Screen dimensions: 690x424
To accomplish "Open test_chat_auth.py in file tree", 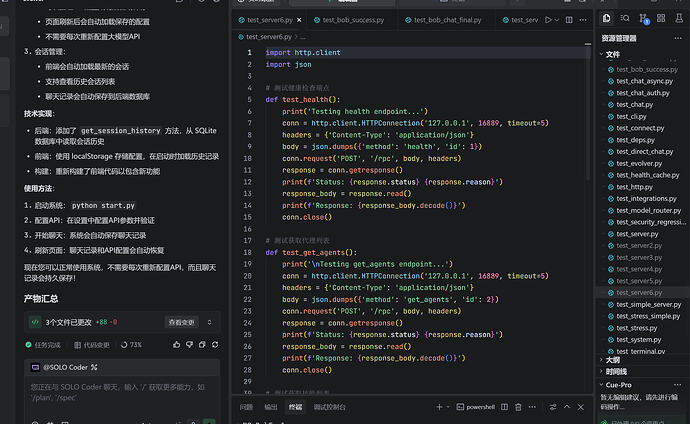I will (x=642, y=93).
